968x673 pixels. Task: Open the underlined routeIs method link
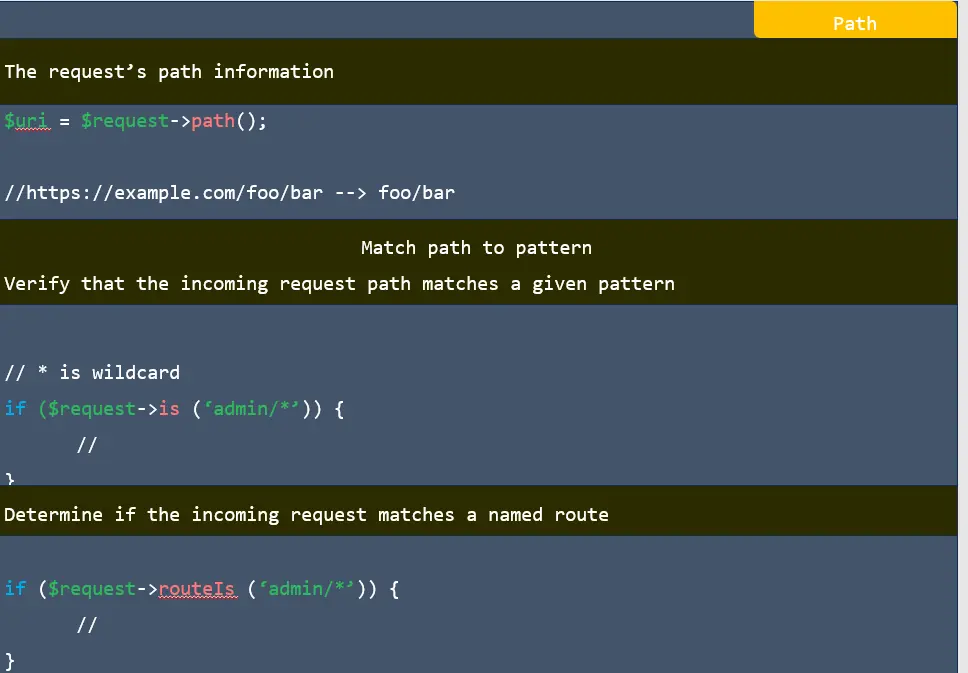point(197,589)
